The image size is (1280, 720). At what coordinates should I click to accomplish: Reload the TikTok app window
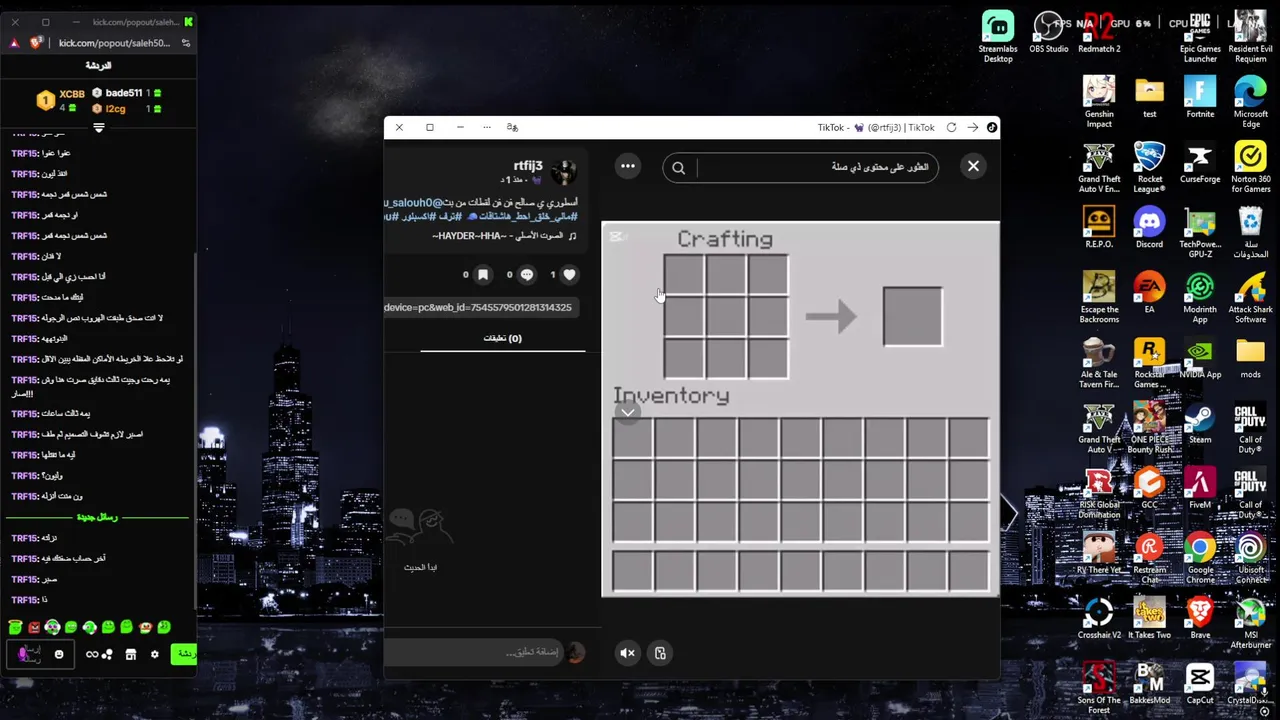coord(951,127)
